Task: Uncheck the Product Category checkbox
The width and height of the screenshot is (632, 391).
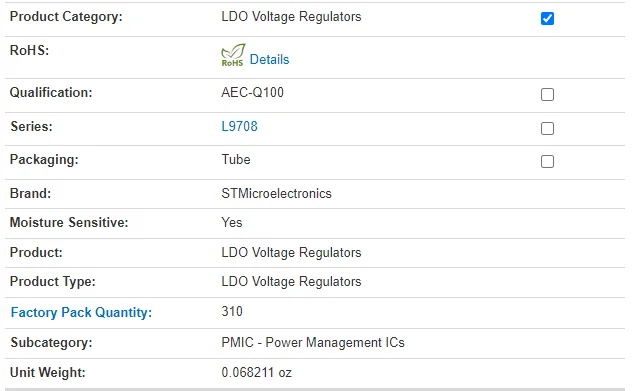Action: [x=547, y=18]
